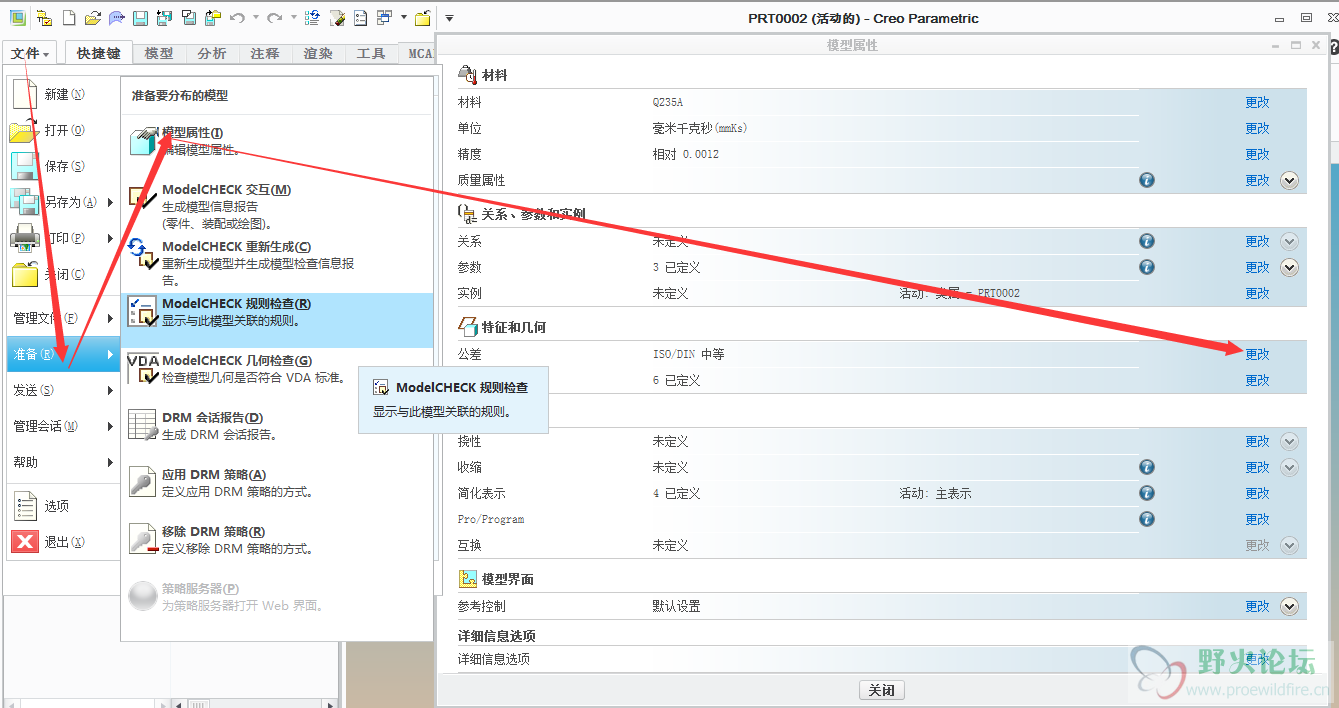Expand the 管理文件 submenu arrow

pyautogui.click(x=110, y=318)
